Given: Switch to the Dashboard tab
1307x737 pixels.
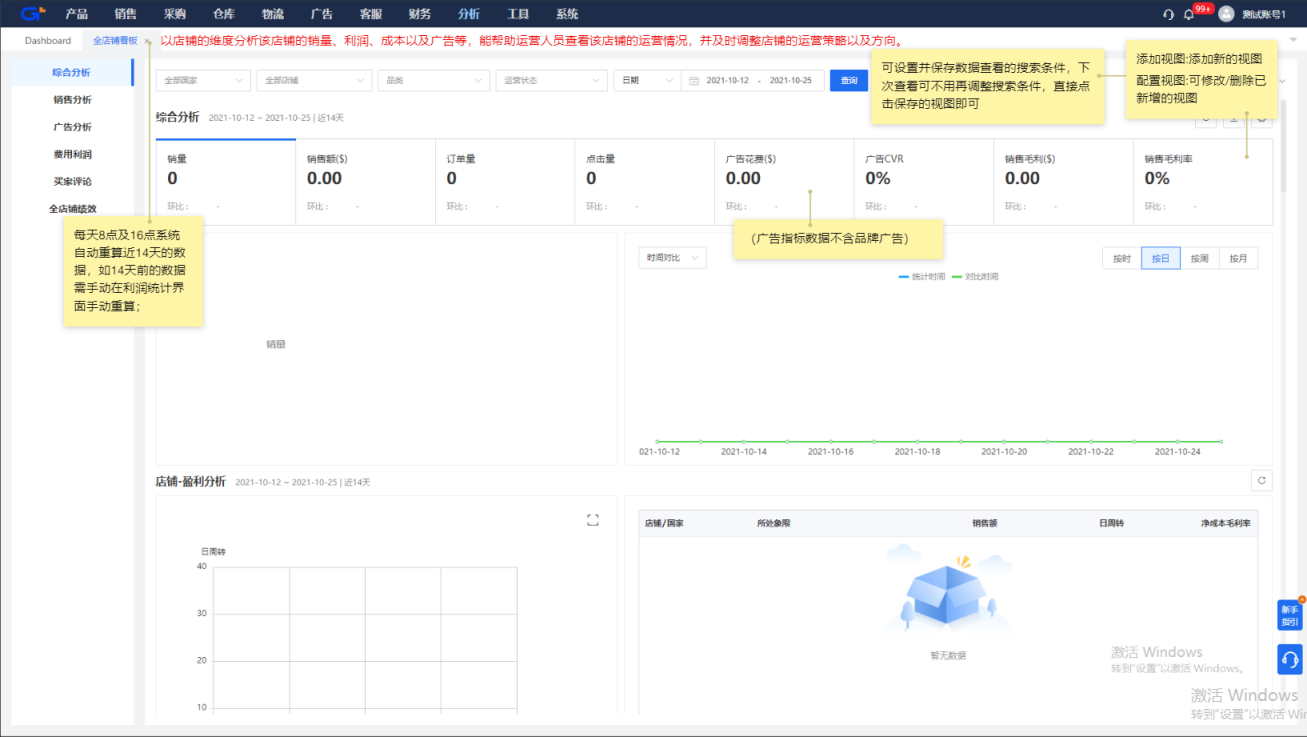Looking at the screenshot, I should pos(47,40).
